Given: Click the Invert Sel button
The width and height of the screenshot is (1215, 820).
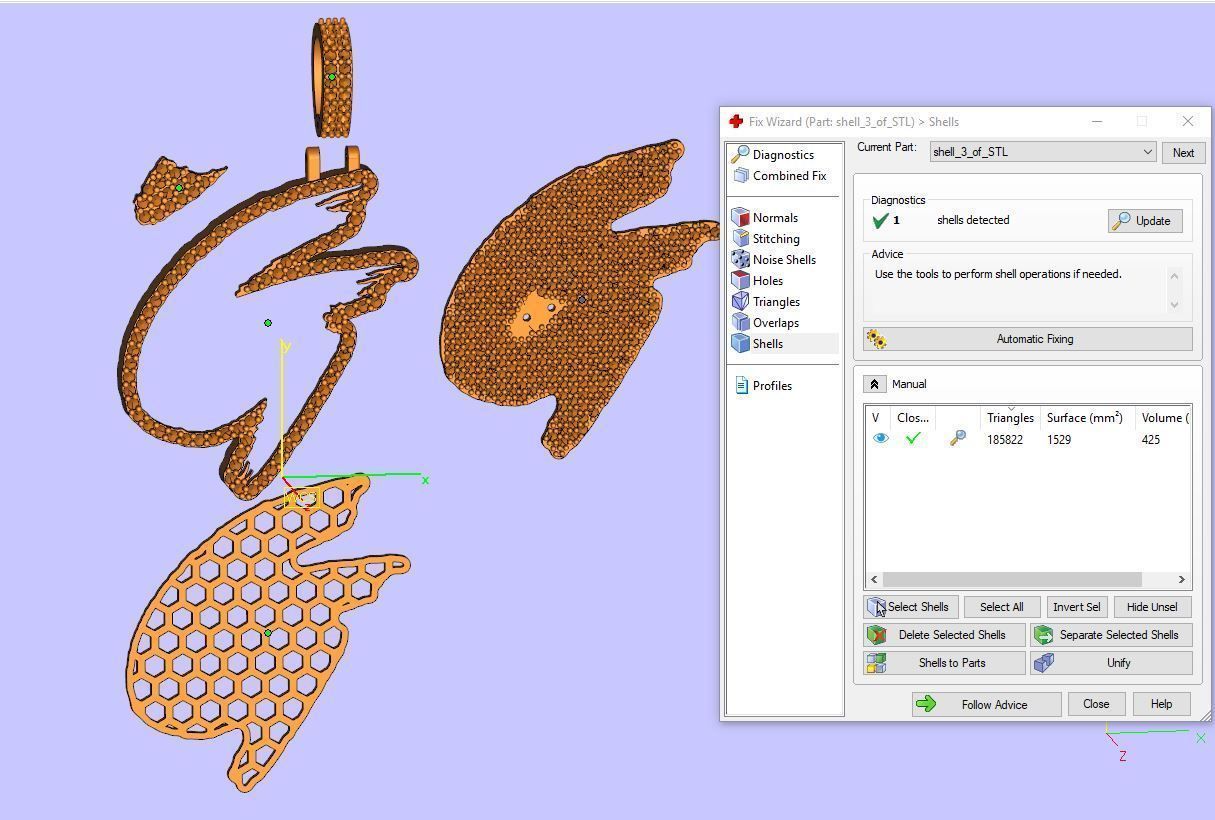Looking at the screenshot, I should (x=1076, y=607).
